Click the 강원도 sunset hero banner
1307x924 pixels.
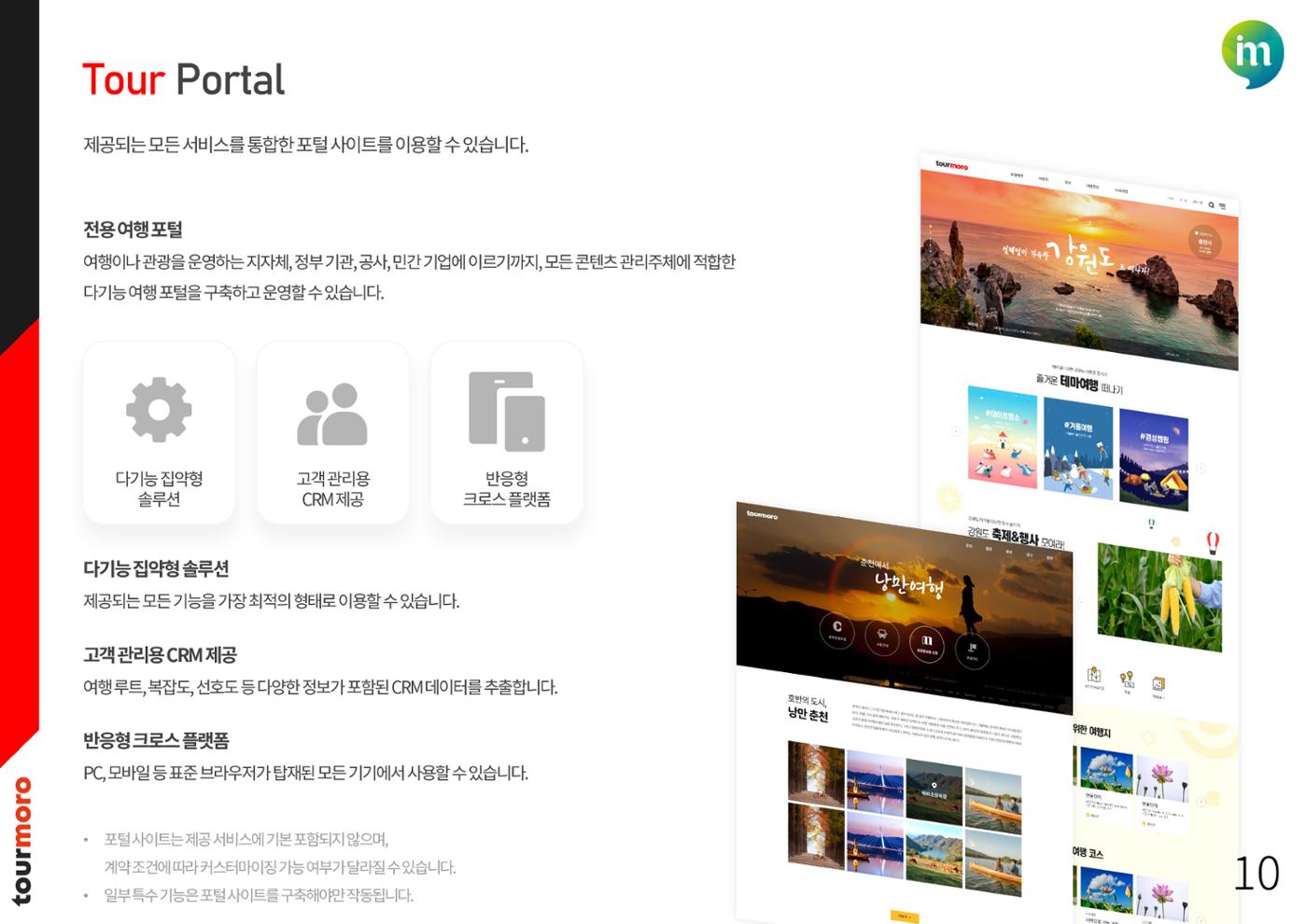tap(1079, 268)
